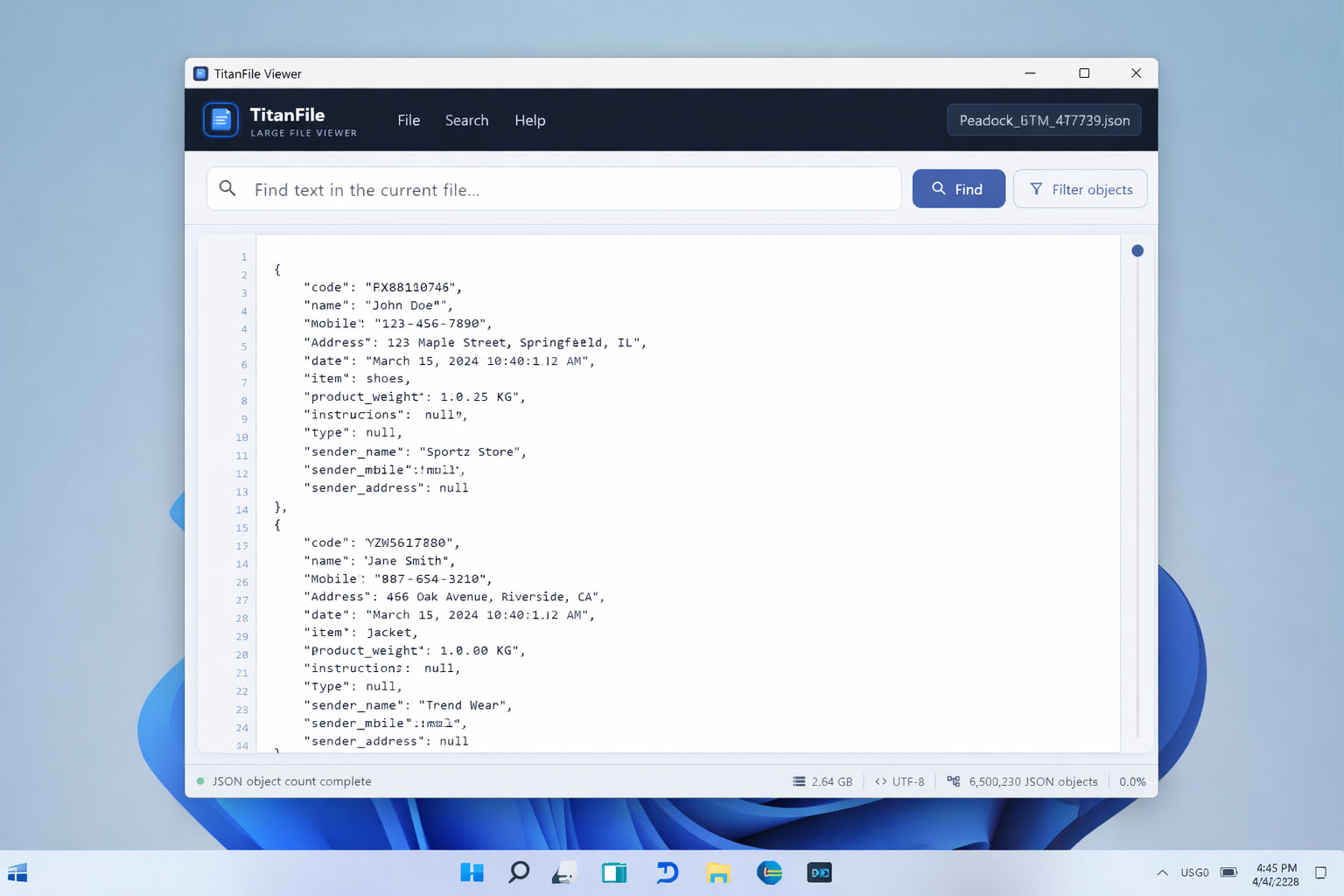The height and width of the screenshot is (896, 1344).
Task: Select the "Trend Wear" sender name line
Action: click(x=408, y=705)
